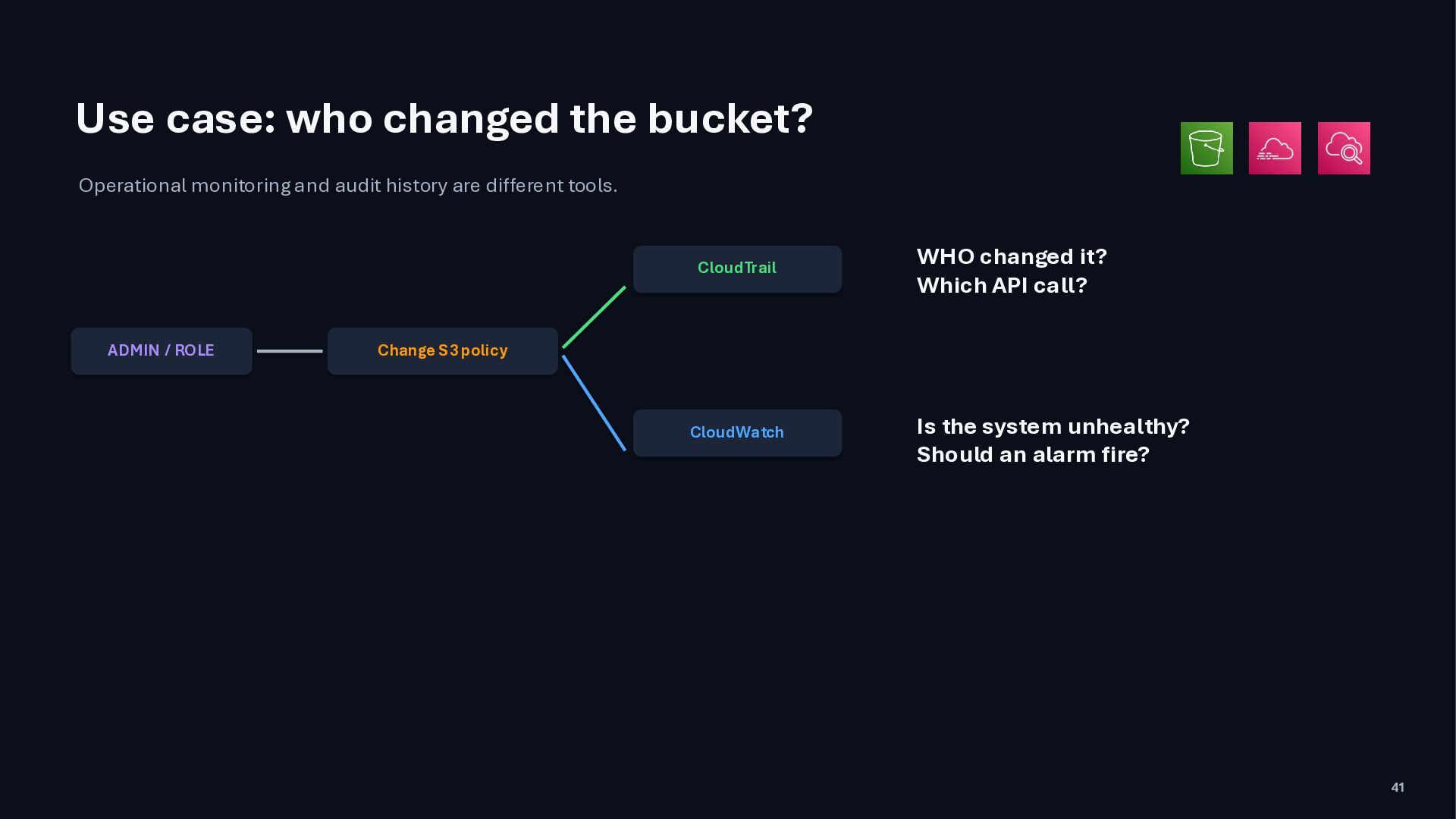Click the blue CloudWatch node
1456x819 pixels.
[738, 433]
